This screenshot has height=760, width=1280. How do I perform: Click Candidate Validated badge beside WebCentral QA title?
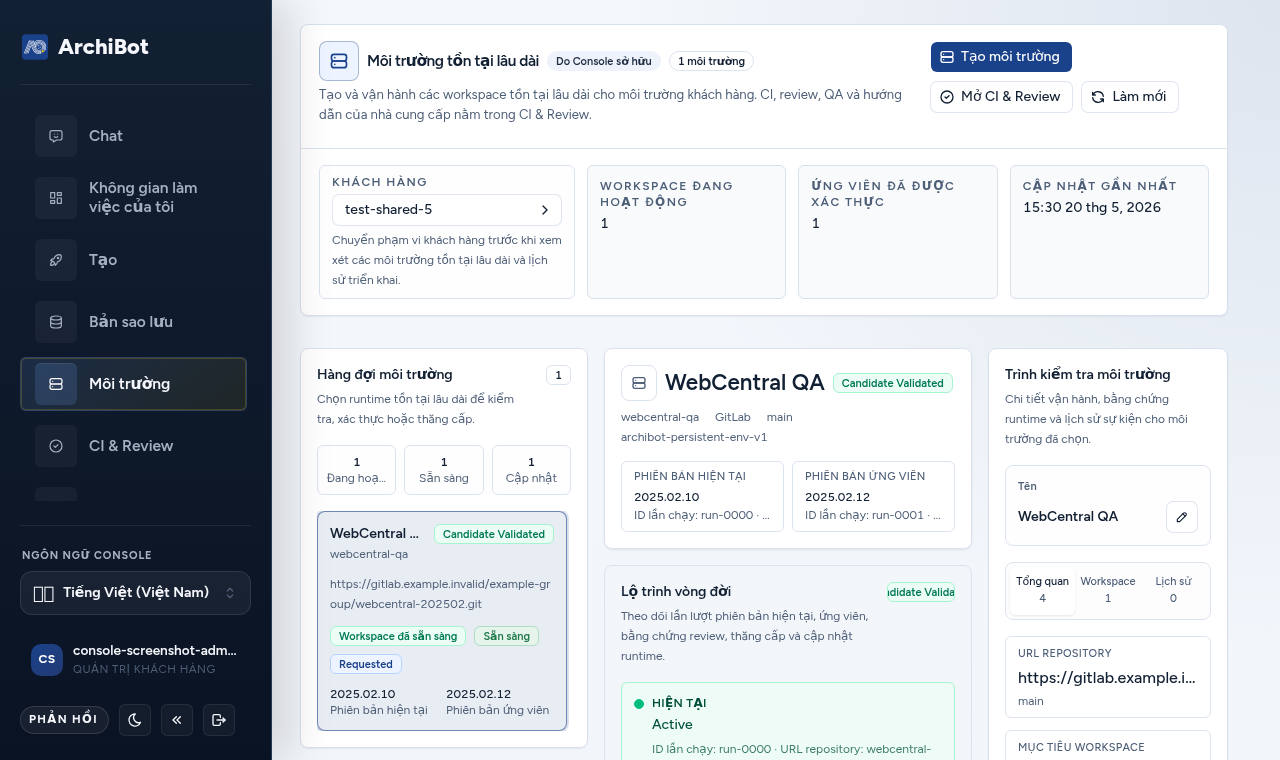[x=893, y=383]
